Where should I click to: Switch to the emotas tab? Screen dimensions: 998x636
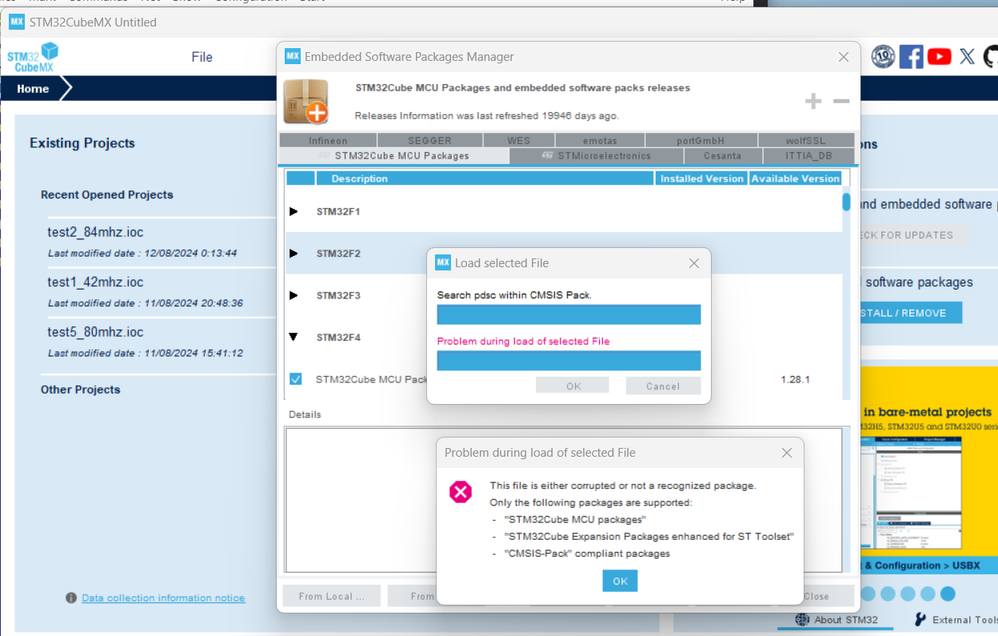pos(600,140)
